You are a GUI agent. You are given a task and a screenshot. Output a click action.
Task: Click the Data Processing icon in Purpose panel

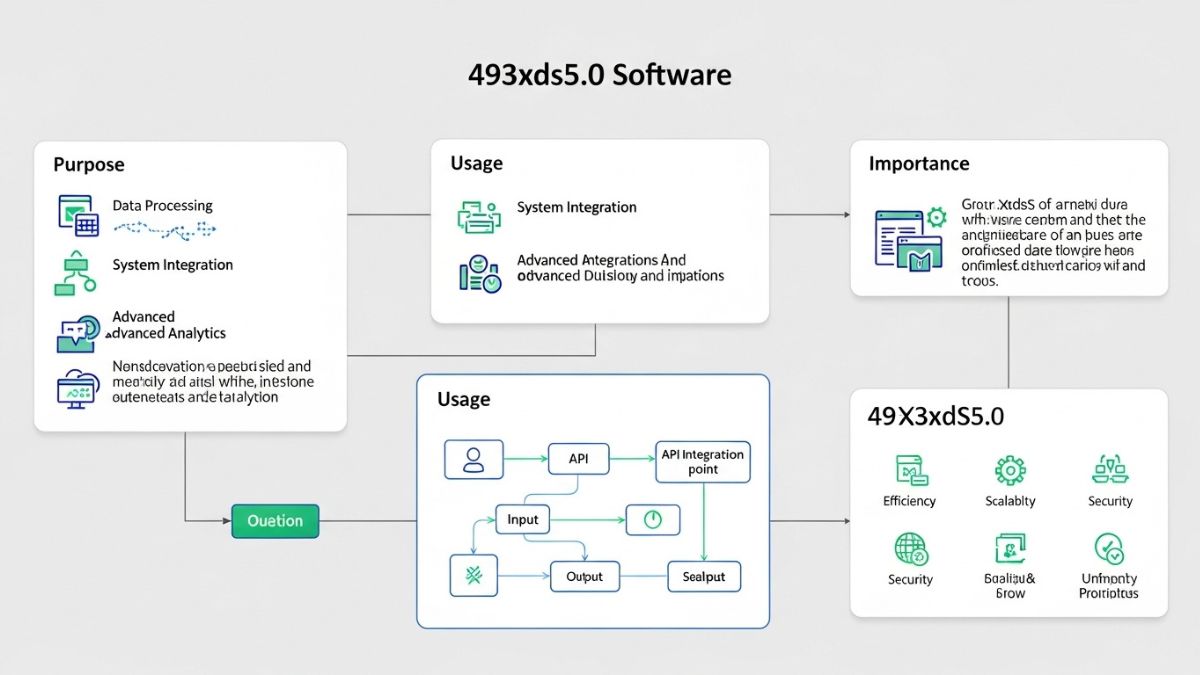(x=78, y=216)
